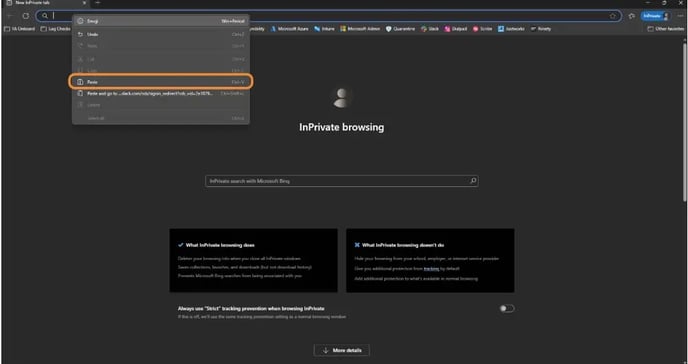
Task: Click the magnifier icon in address bar
Action: click(x=45, y=16)
